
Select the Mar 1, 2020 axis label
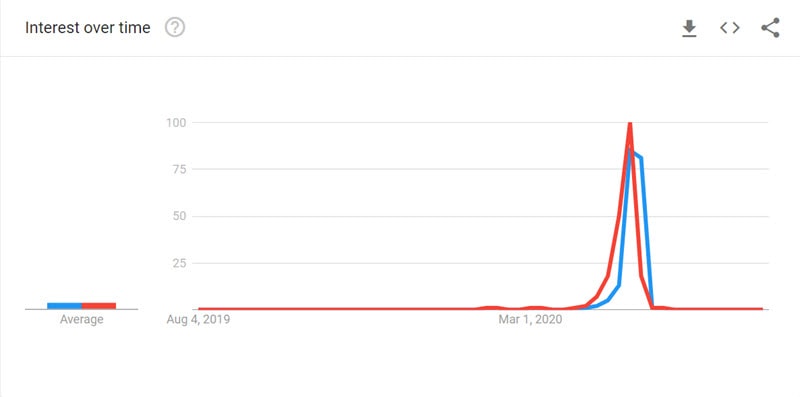click(530, 320)
